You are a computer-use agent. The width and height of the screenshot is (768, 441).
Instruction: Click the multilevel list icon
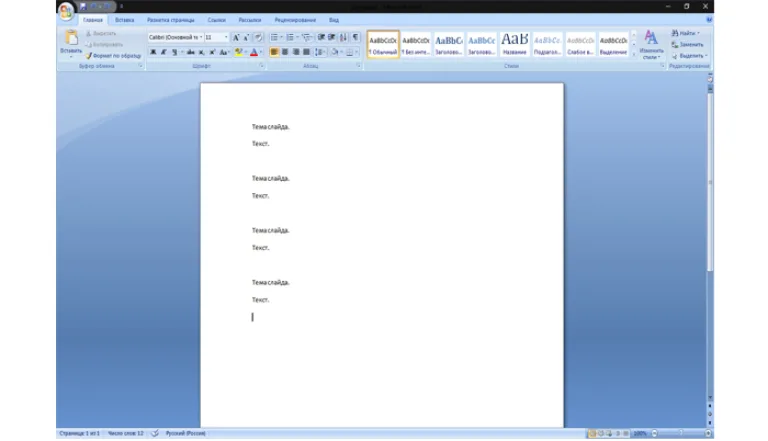[x=306, y=38]
